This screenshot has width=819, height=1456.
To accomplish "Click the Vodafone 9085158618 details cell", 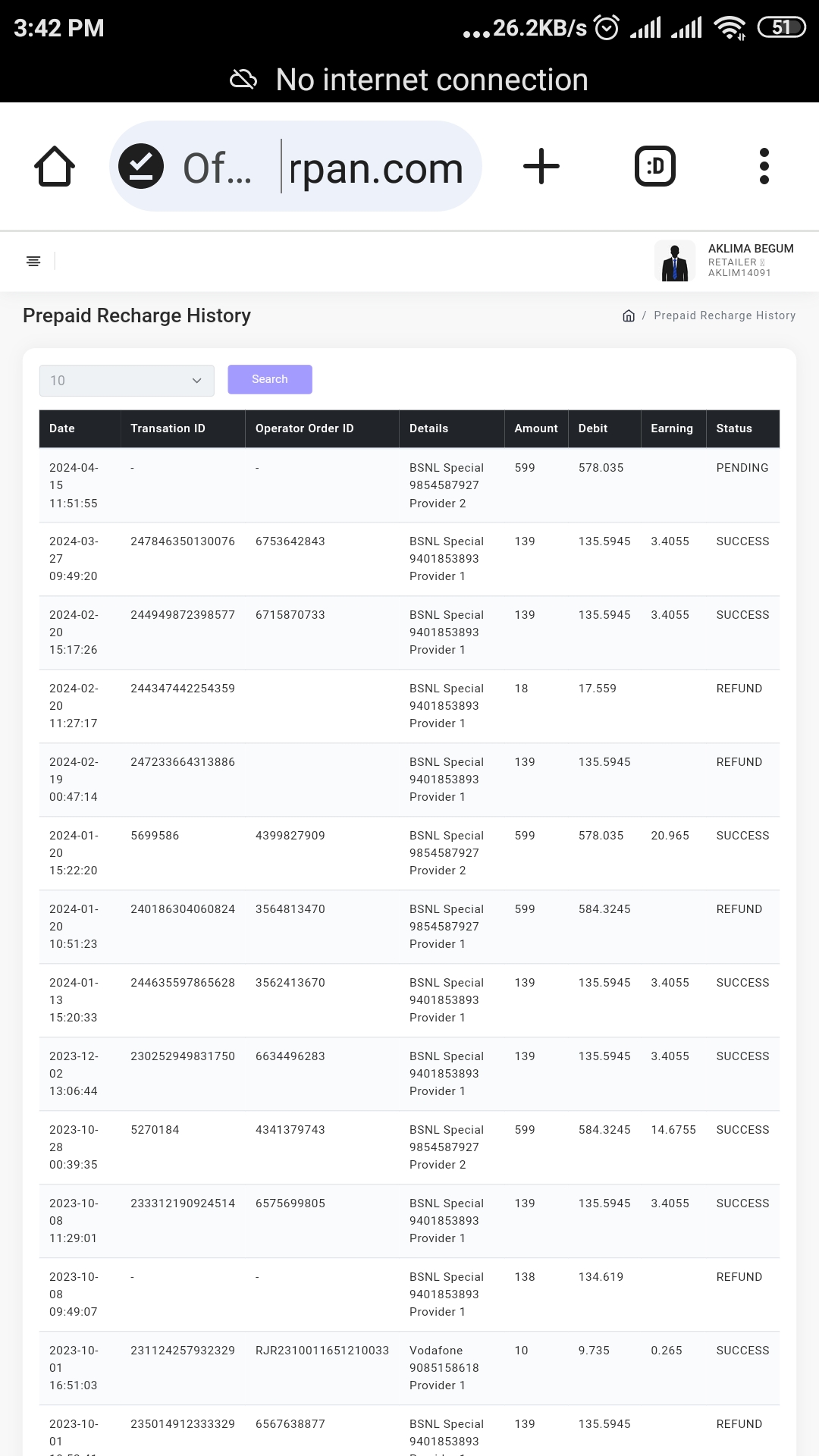I will (444, 1367).
